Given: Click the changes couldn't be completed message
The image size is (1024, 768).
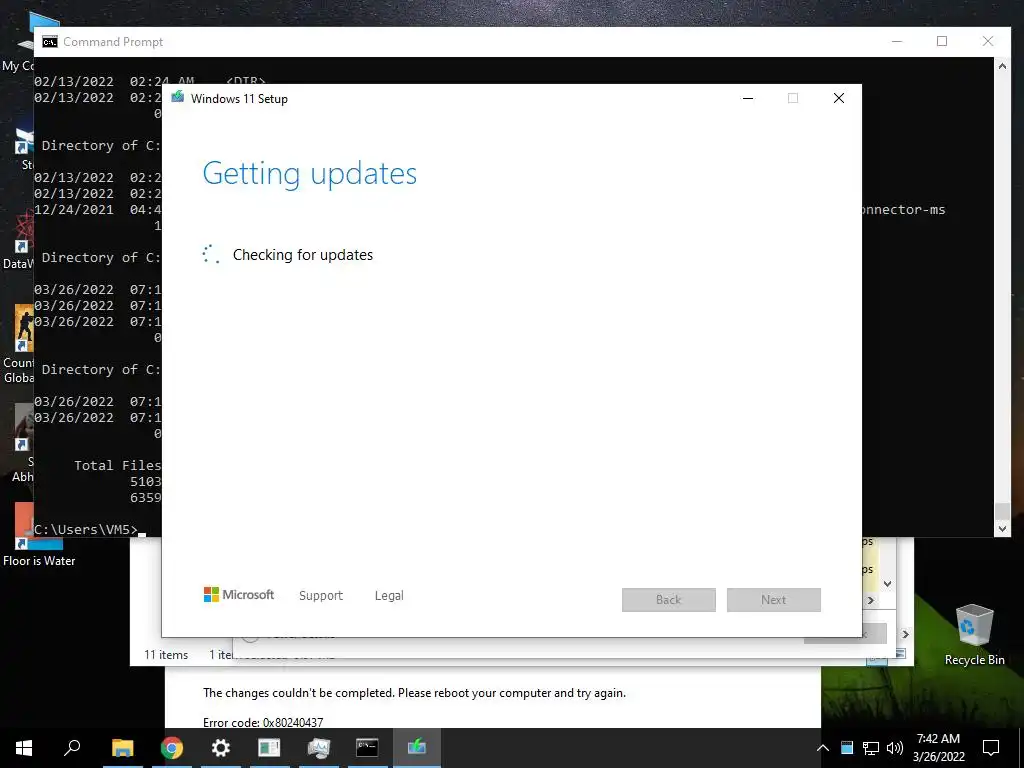Looking at the screenshot, I should (414, 693).
